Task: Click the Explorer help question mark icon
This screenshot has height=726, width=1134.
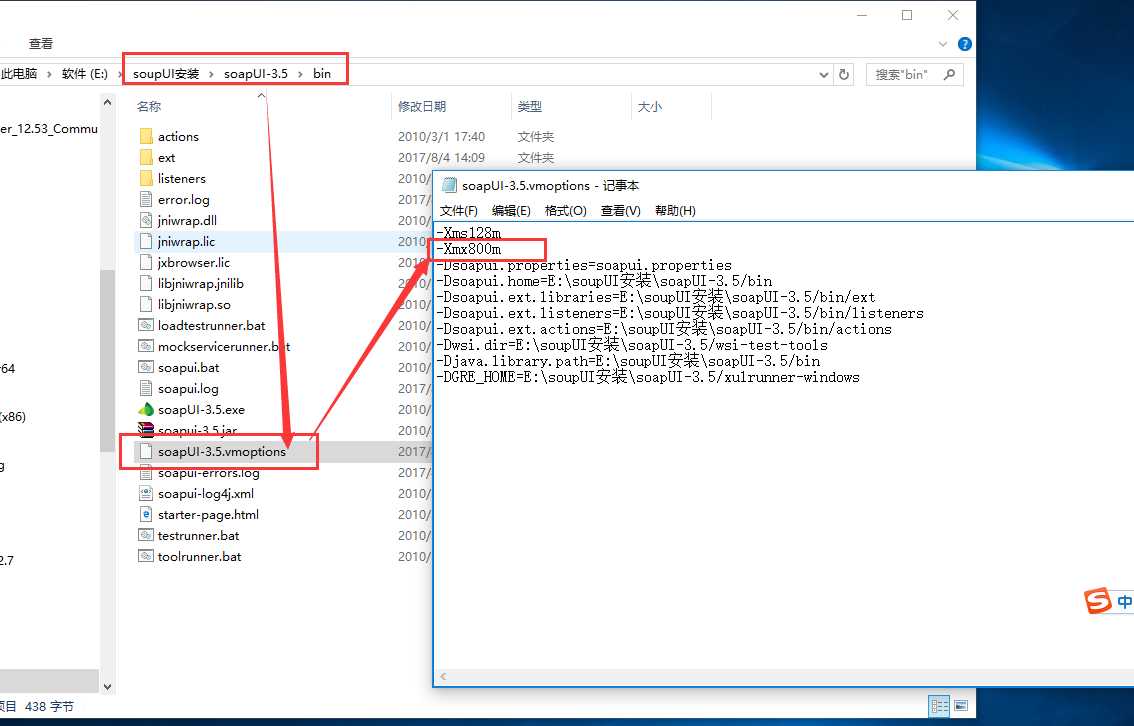Action: click(965, 44)
